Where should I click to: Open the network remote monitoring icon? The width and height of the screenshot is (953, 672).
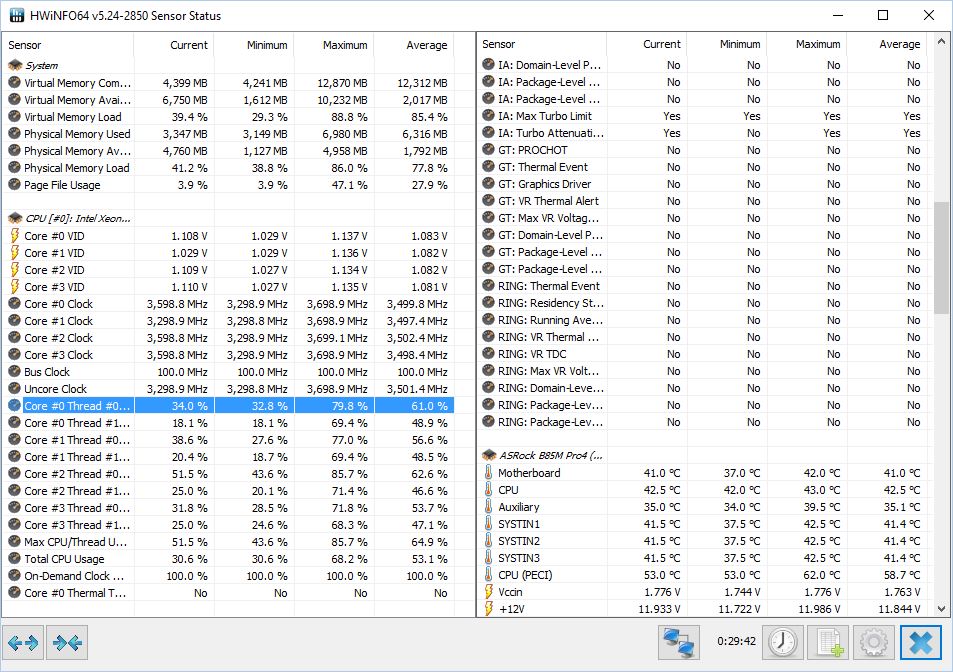click(678, 642)
